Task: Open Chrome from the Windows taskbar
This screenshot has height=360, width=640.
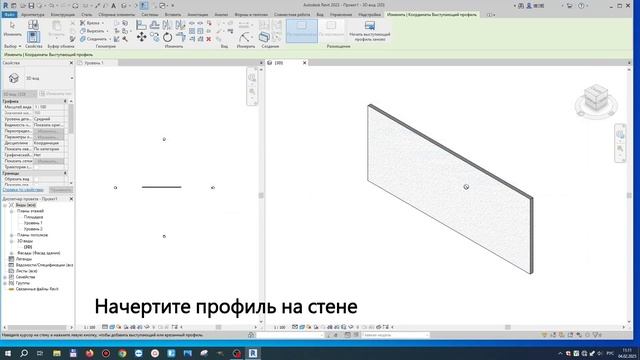Action: (x=122, y=353)
